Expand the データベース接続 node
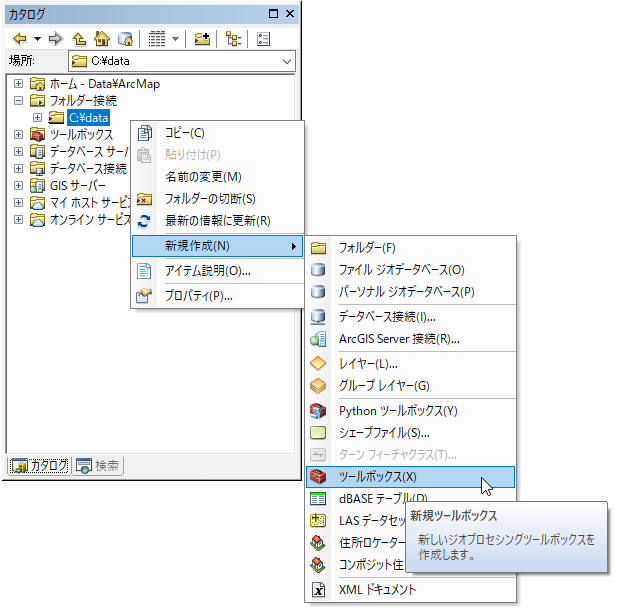 point(18,168)
